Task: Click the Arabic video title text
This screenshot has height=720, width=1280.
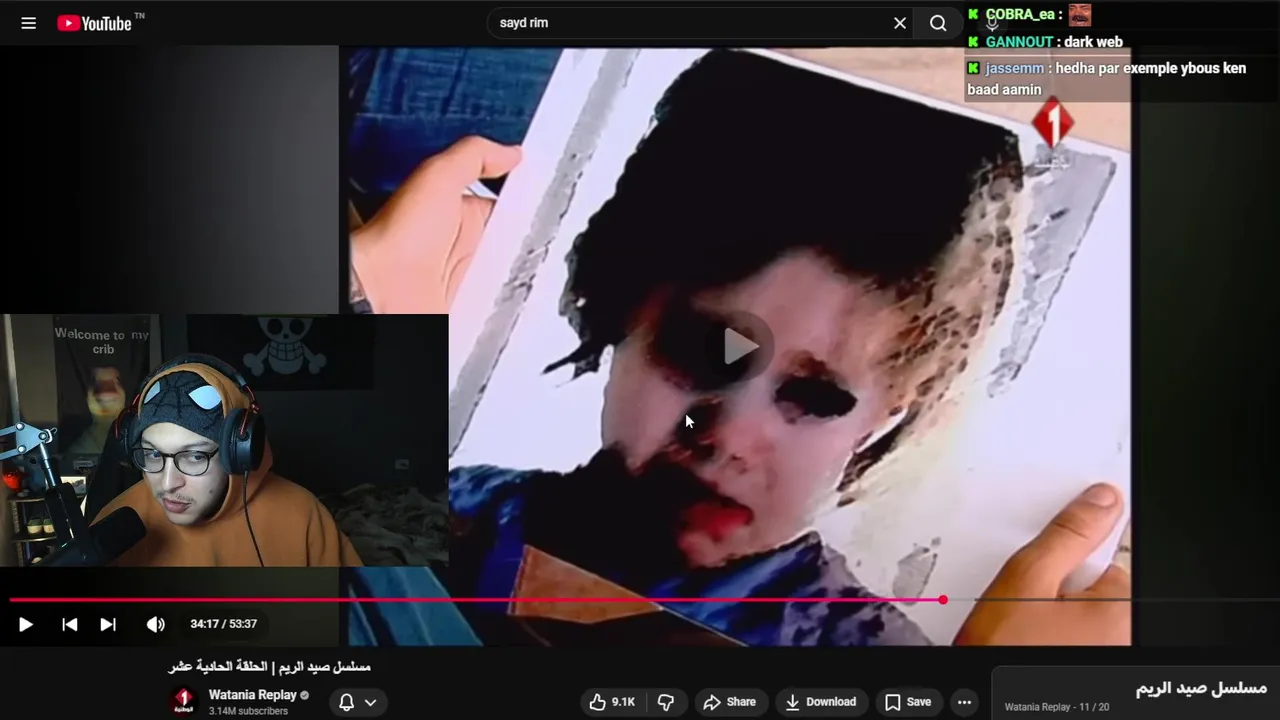Action: pos(270,667)
